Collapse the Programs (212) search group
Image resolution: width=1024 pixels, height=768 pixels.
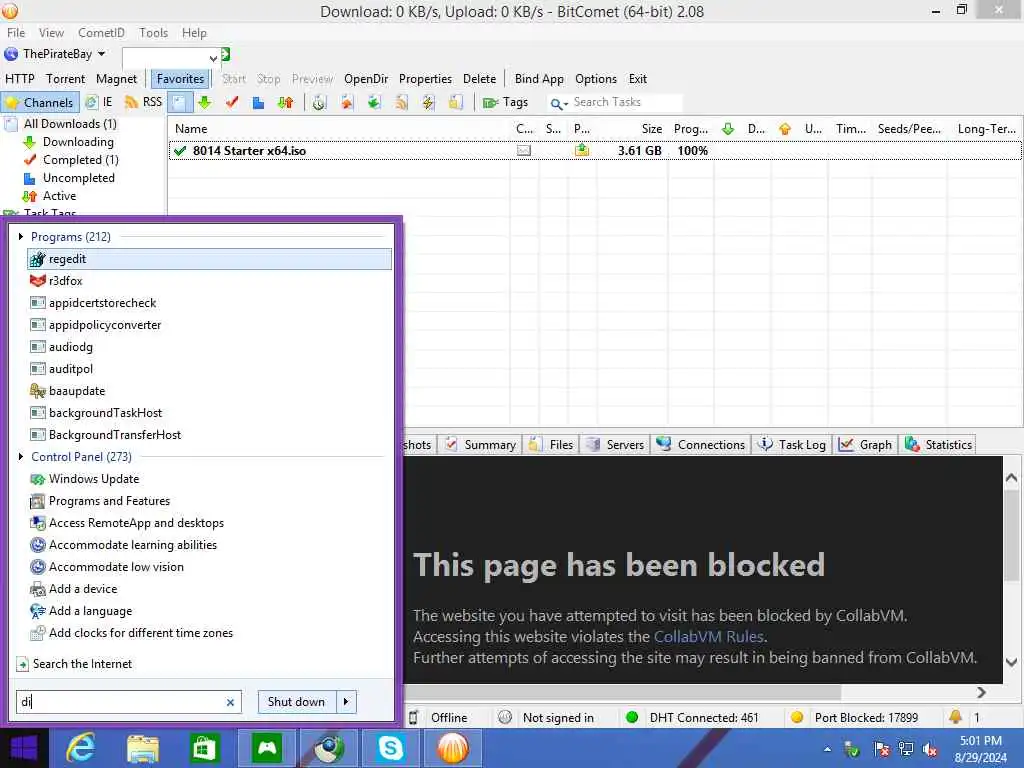click(21, 236)
